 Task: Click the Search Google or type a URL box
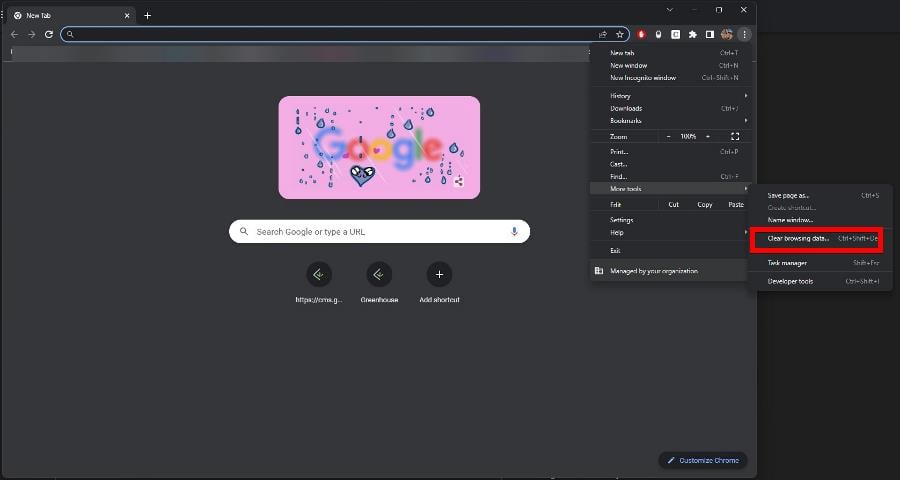[x=379, y=231]
